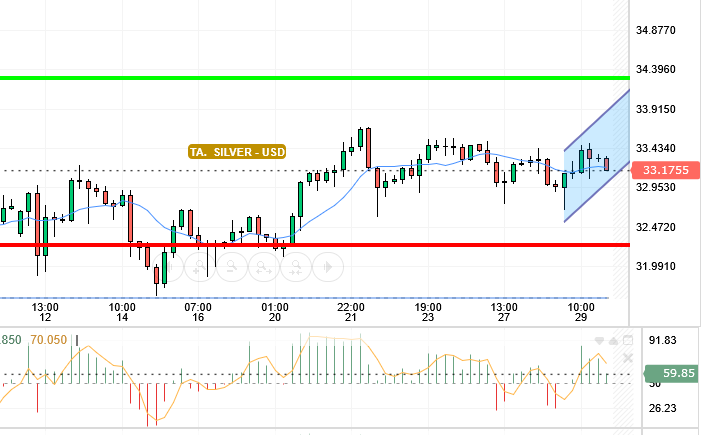The image size is (703, 435).
Task: Select the green resistance line
Action: point(315,78)
